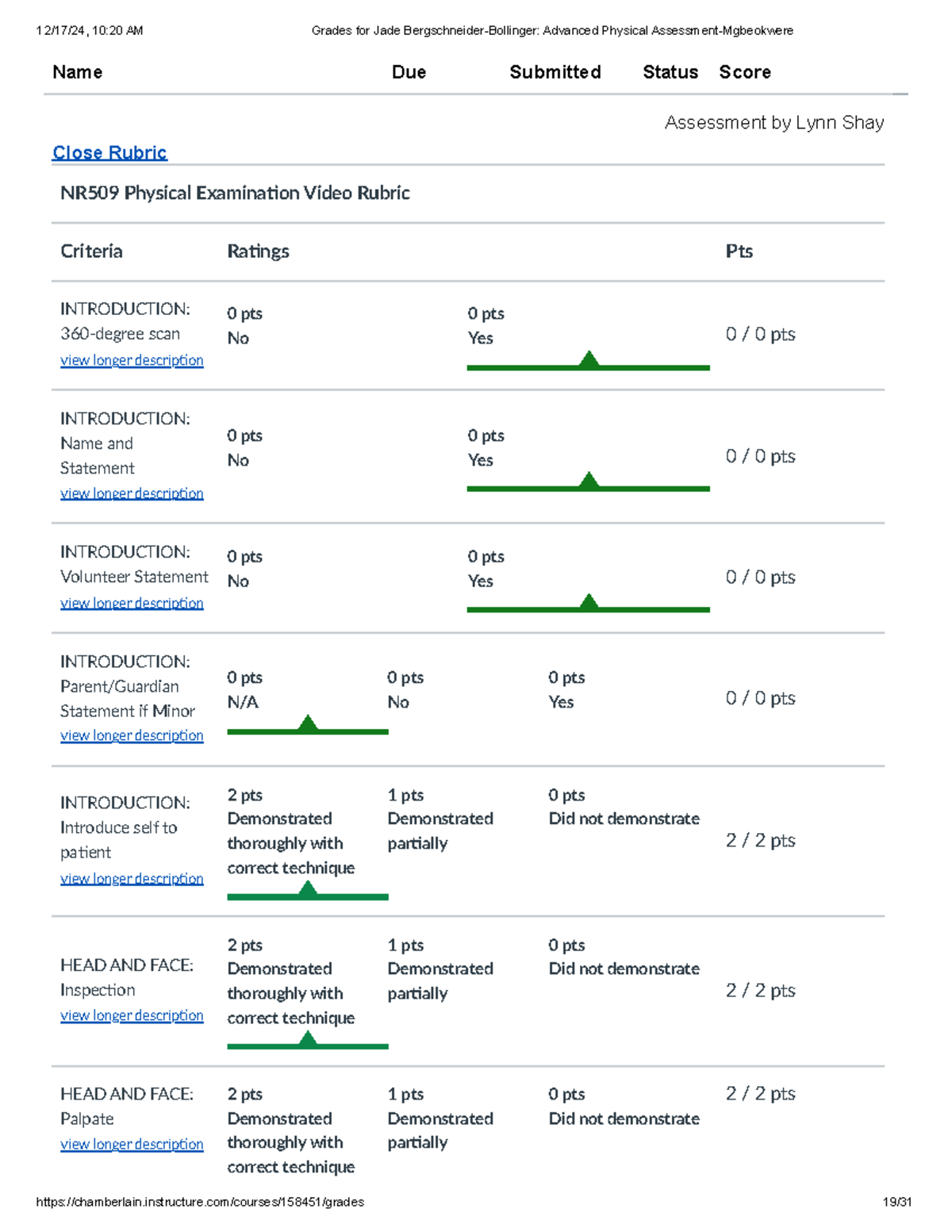Open longer description for Name and Statement

pos(132,493)
